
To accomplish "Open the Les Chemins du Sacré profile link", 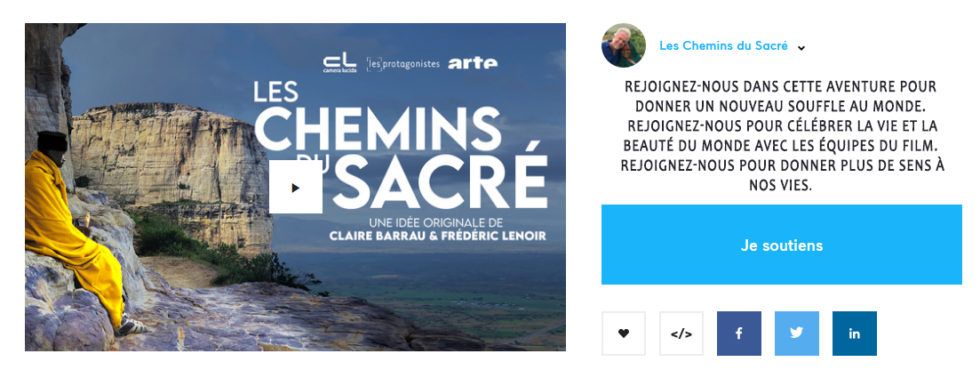I will click(x=723, y=46).
